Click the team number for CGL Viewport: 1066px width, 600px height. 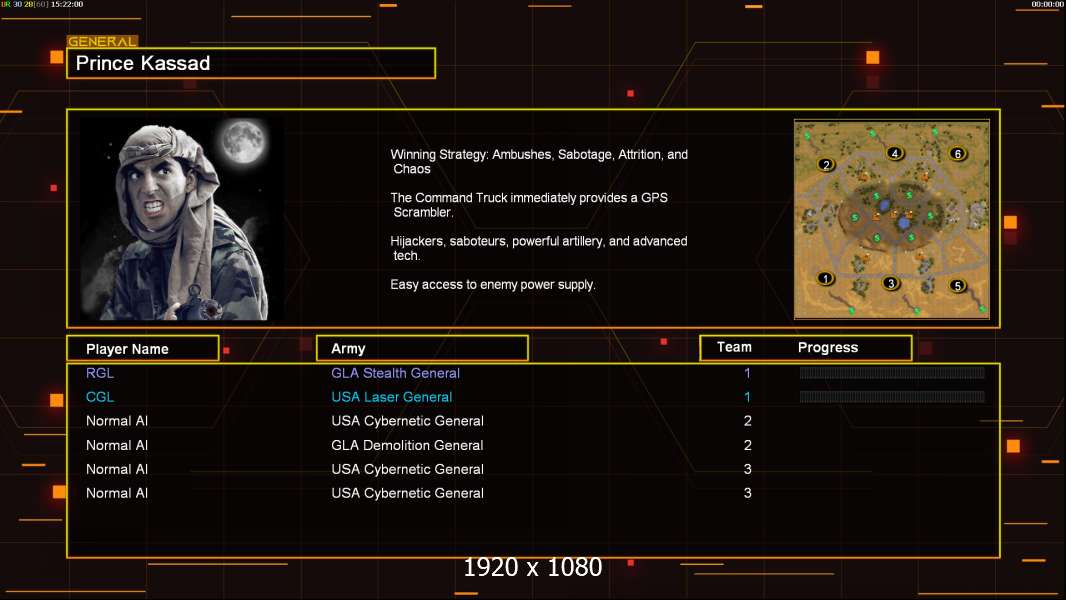coord(747,397)
